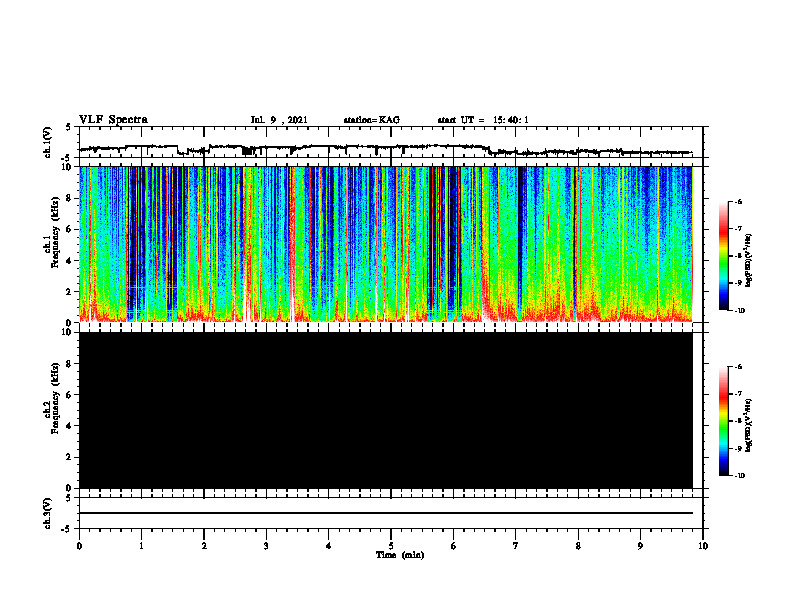Click the "10" tick on time axis
Screen dimensions: 792x612
coord(703,546)
